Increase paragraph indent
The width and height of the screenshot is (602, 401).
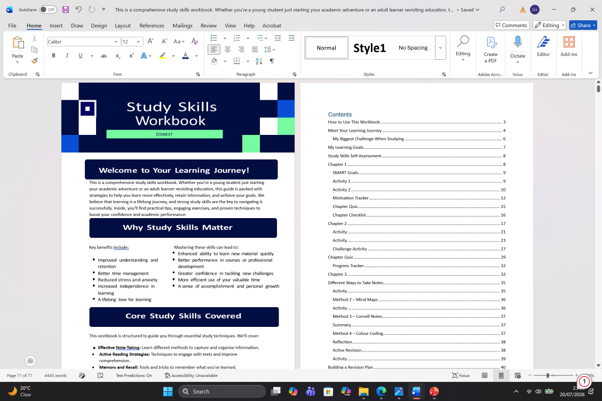tap(291, 38)
